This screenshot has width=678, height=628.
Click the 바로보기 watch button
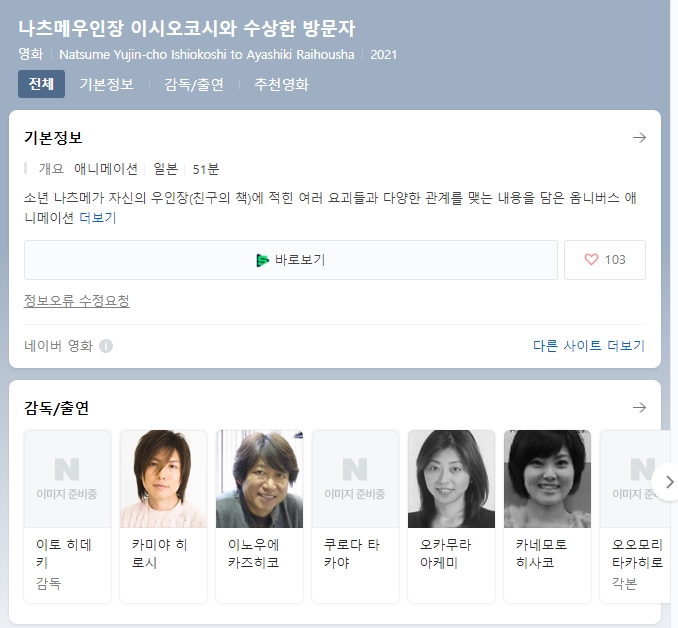(x=291, y=260)
